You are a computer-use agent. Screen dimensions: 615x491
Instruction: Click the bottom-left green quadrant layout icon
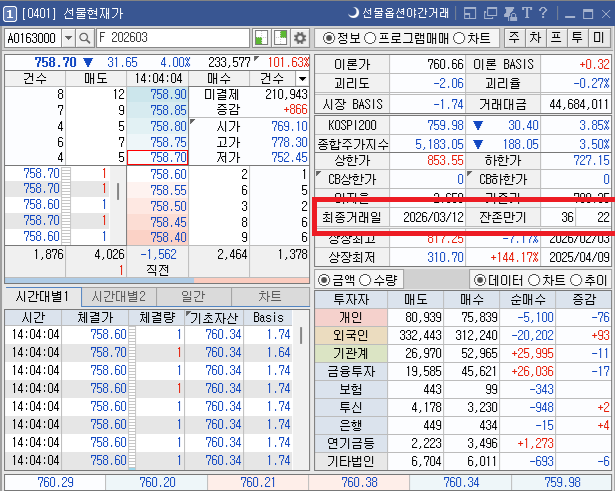pyautogui.click(x=261, y=38)
